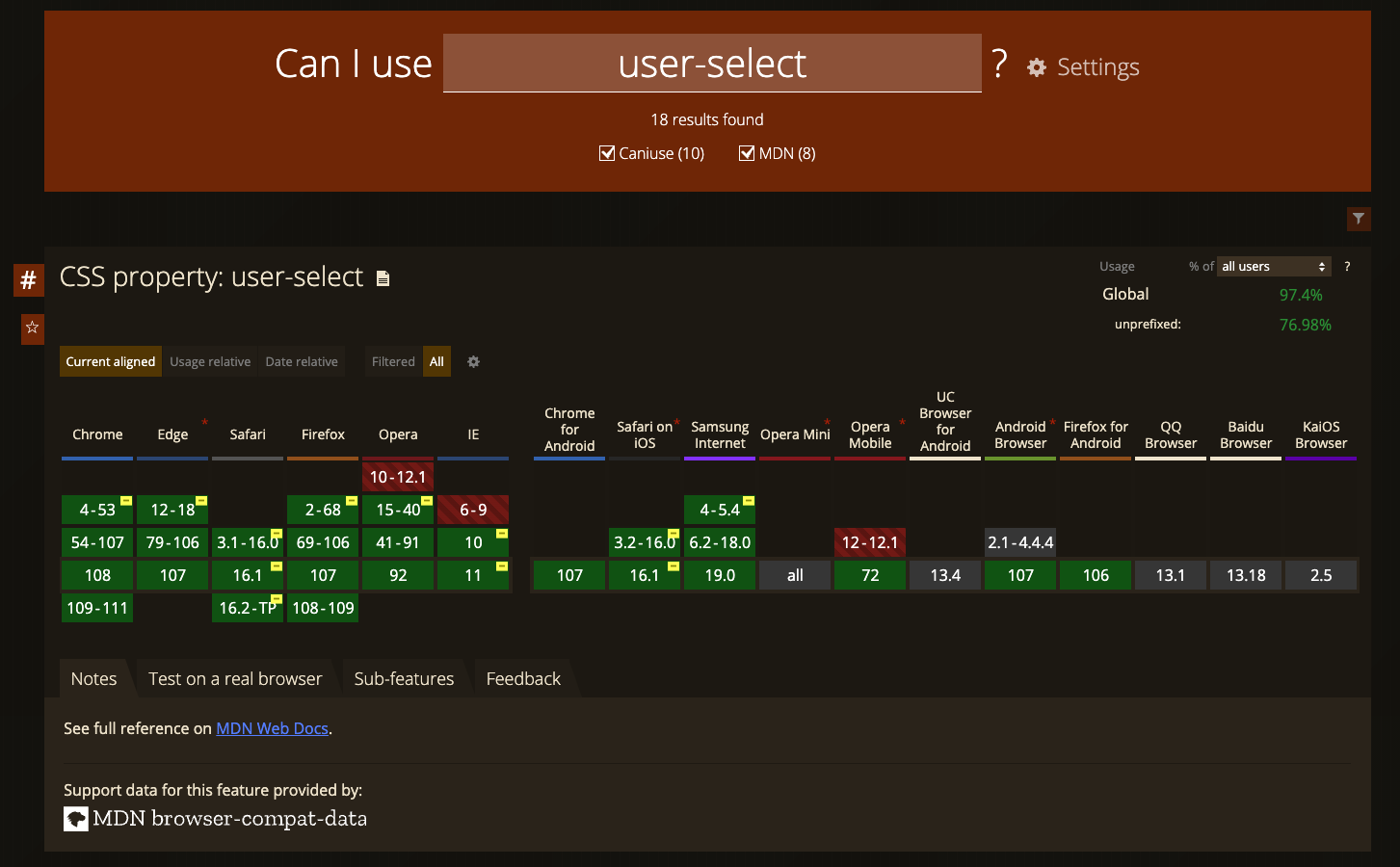Image resolution: width=1400 pixels, height=867 pixels.
Task: Select Opera Mobile 12-12.1 cell
Action: click(x=870, y=542)
